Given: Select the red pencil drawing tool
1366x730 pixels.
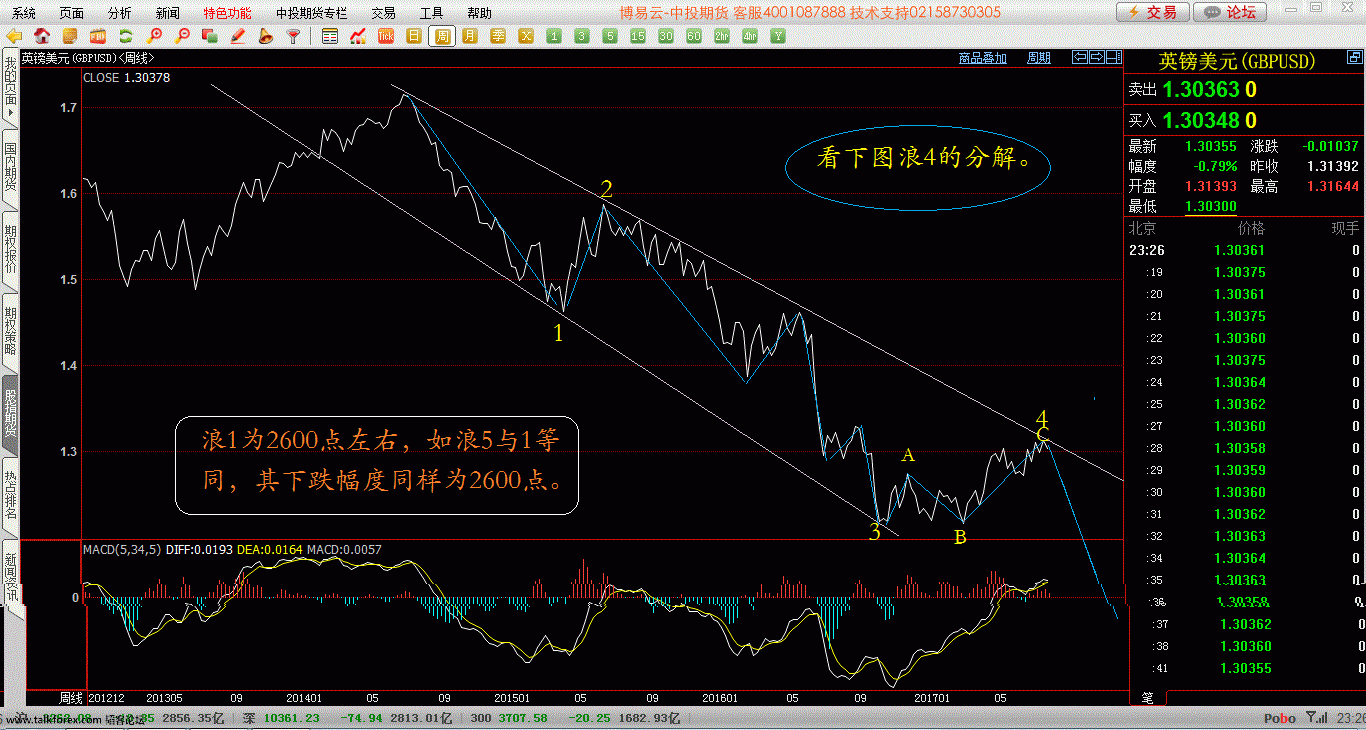Looking at the screenshot, I should tap(238, 36).
